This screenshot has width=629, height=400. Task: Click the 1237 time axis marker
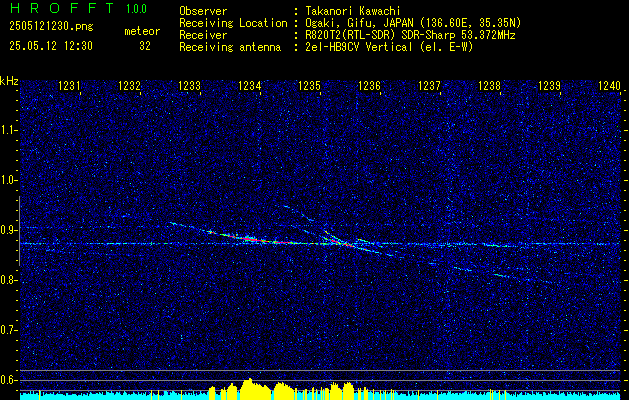point(429,85)
